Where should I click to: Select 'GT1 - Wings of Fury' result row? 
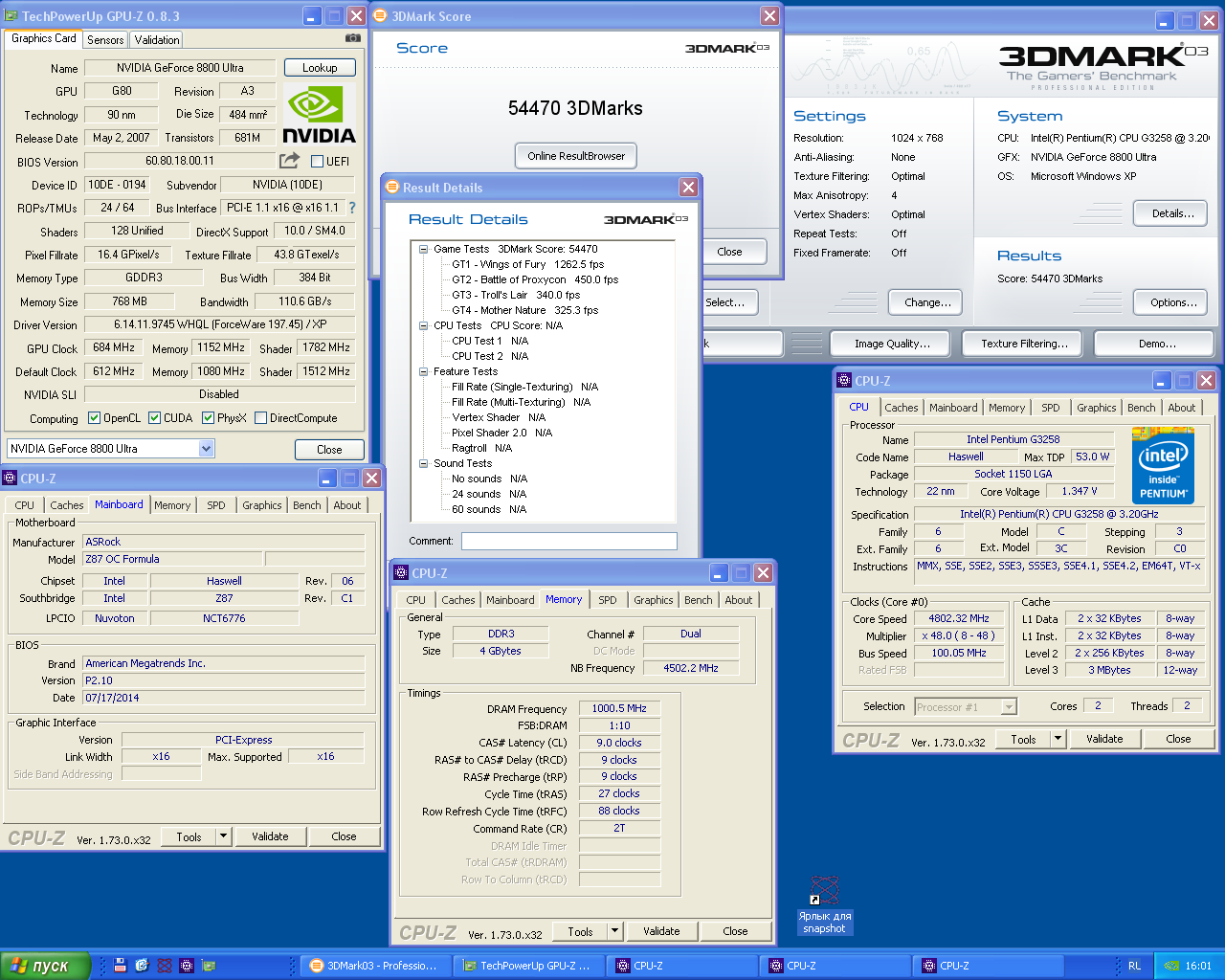tap(527, 264)
